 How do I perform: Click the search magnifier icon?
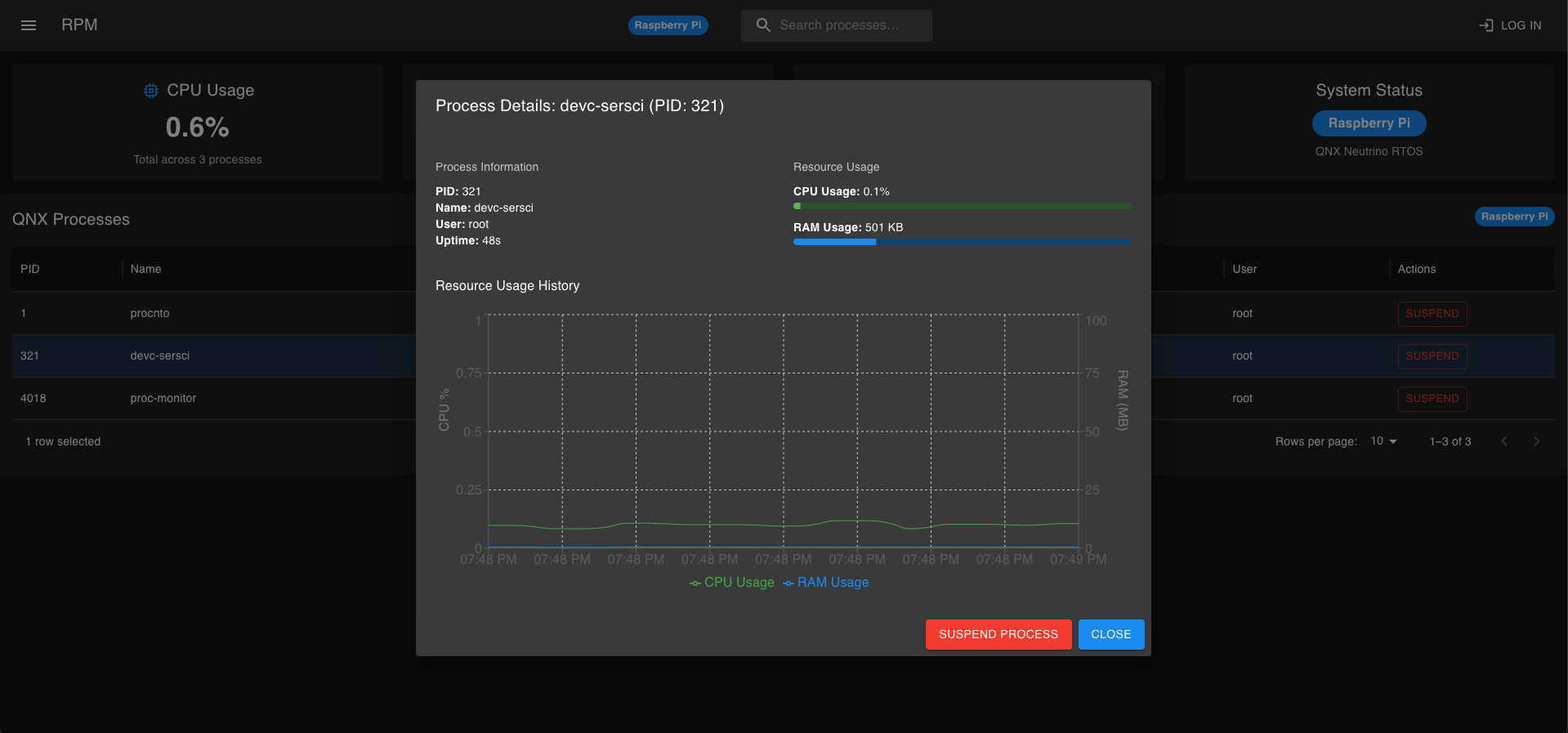click(763, 25)
